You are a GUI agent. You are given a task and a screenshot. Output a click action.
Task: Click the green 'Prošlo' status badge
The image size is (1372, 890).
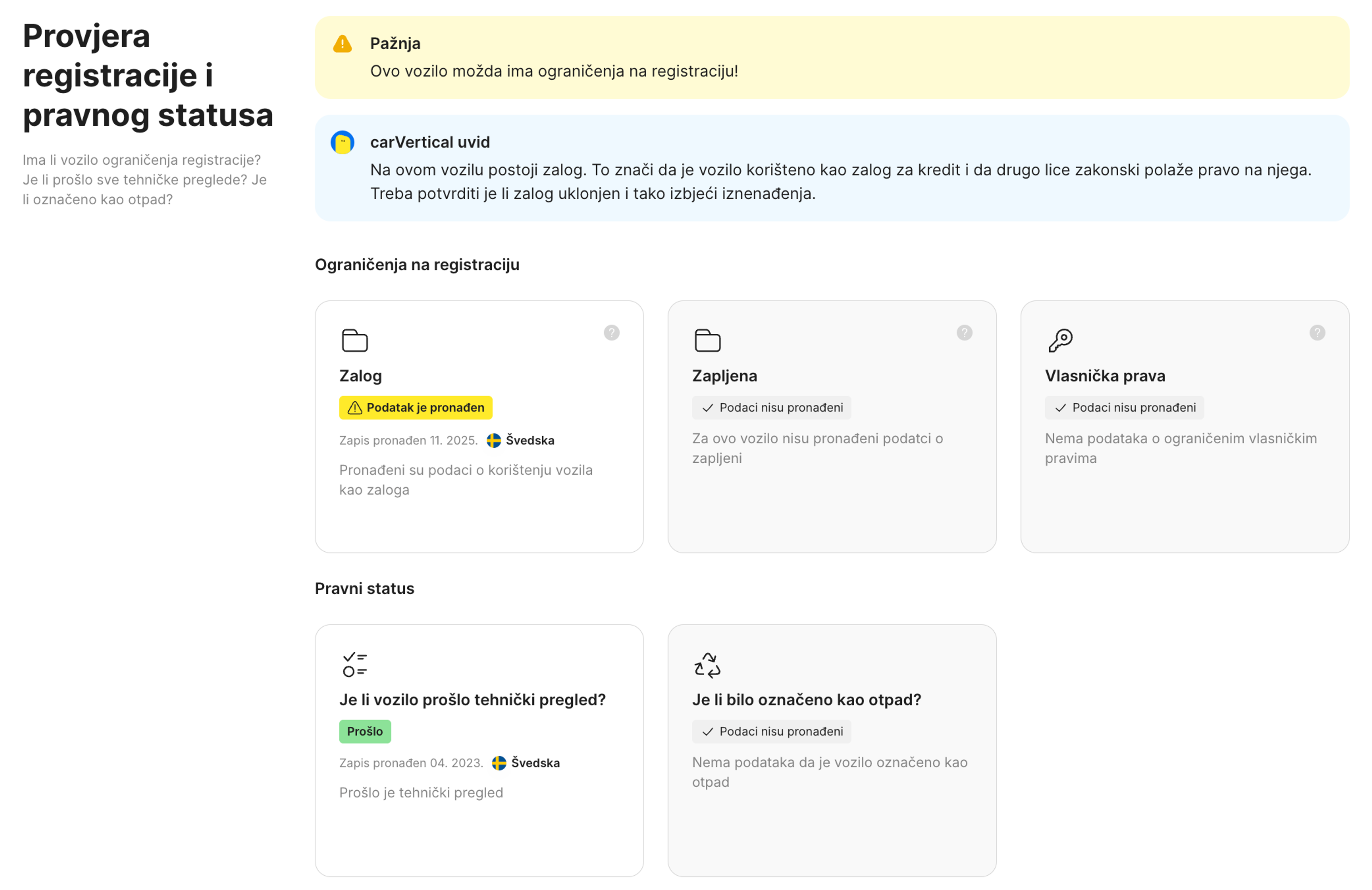point(365,731)
